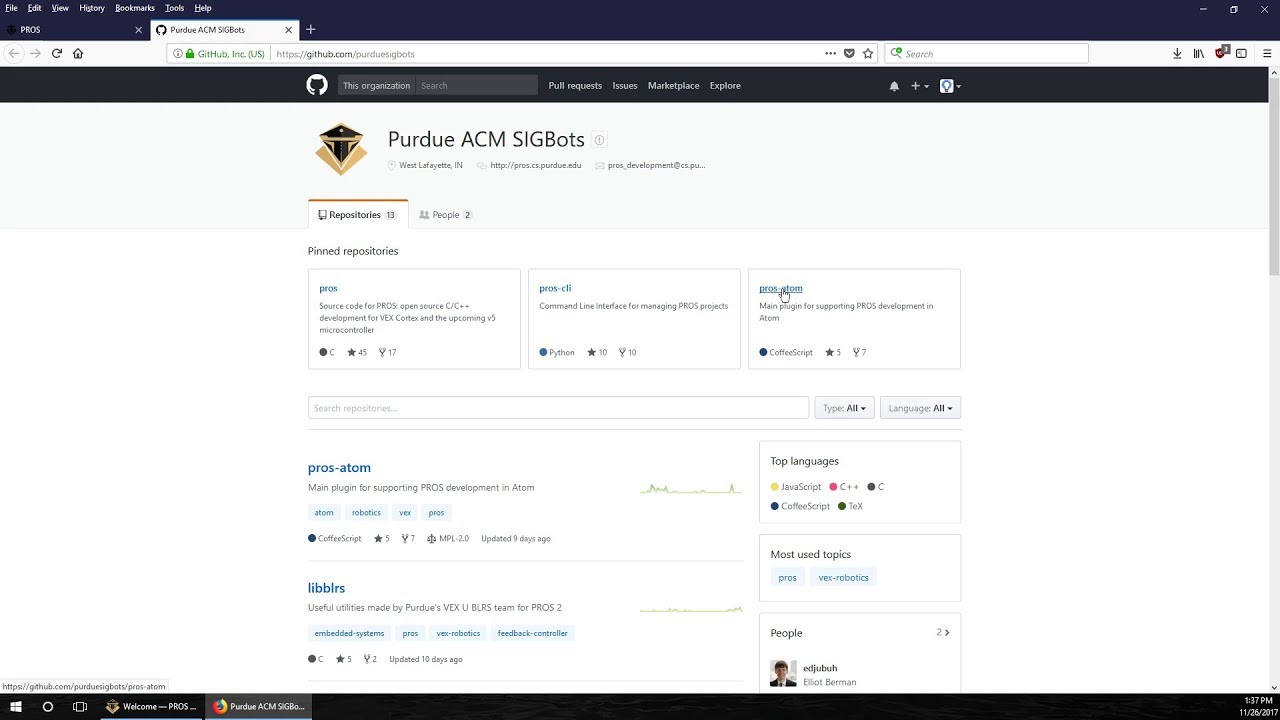This screenshot has width=1280, height=720.
Task: Click the uBlock Origin extension icon
Action: [x=1221, y=53]
